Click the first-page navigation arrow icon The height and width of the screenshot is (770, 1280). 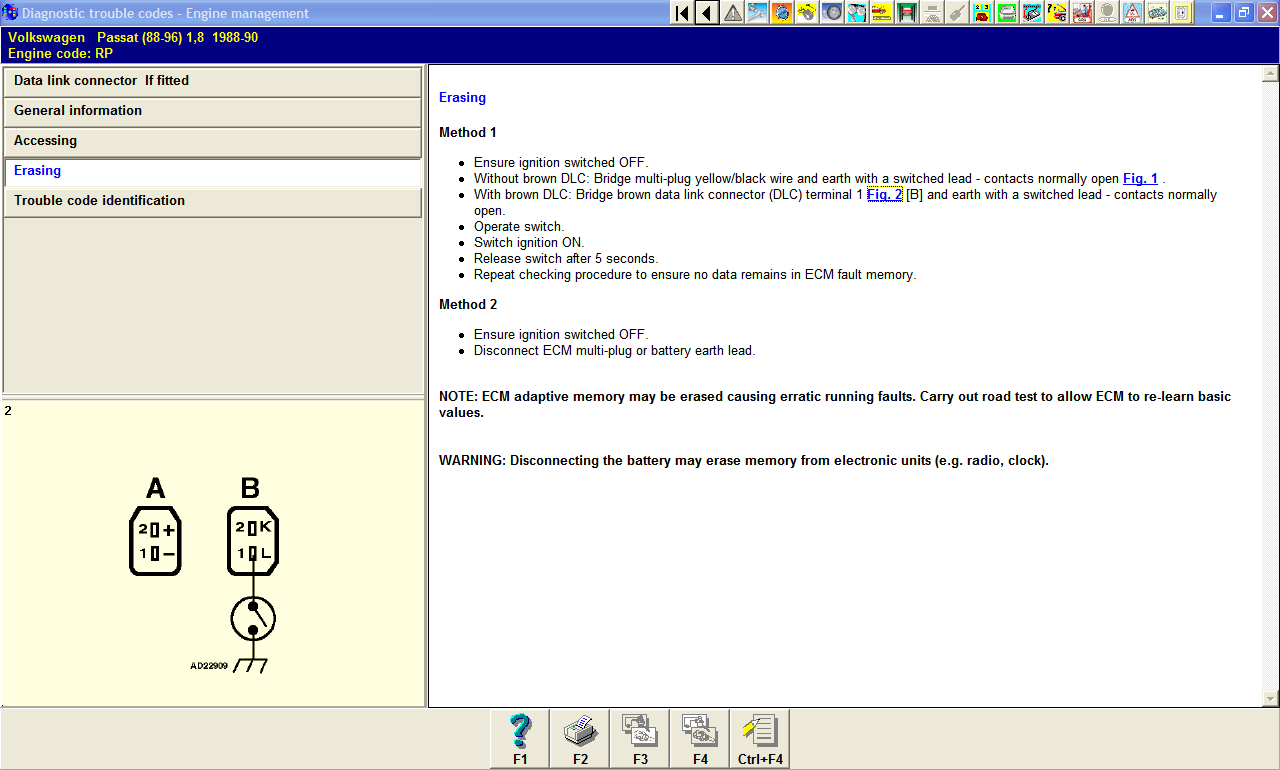(682, 13)
